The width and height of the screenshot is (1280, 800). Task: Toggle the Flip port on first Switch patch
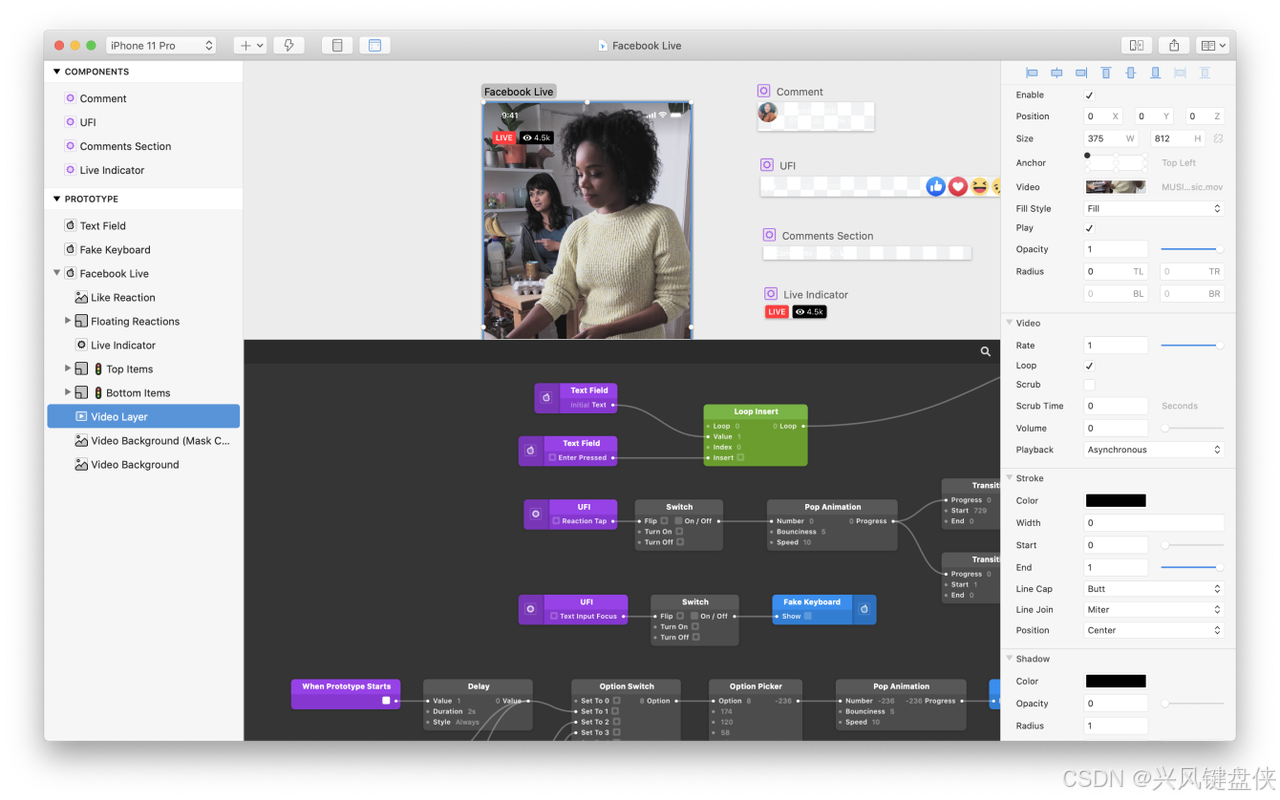coord(664,521)
